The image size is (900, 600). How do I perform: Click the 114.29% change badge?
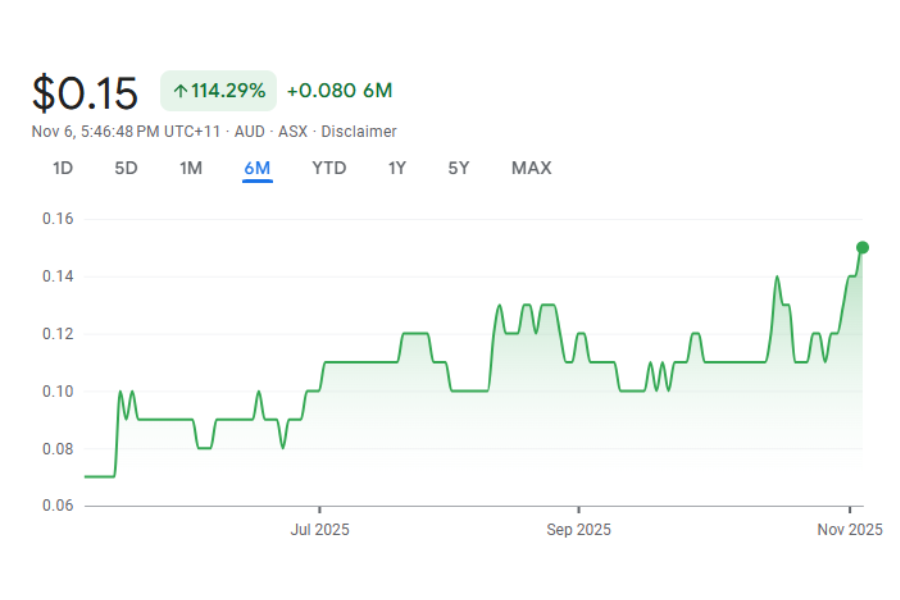coord(218,91)
